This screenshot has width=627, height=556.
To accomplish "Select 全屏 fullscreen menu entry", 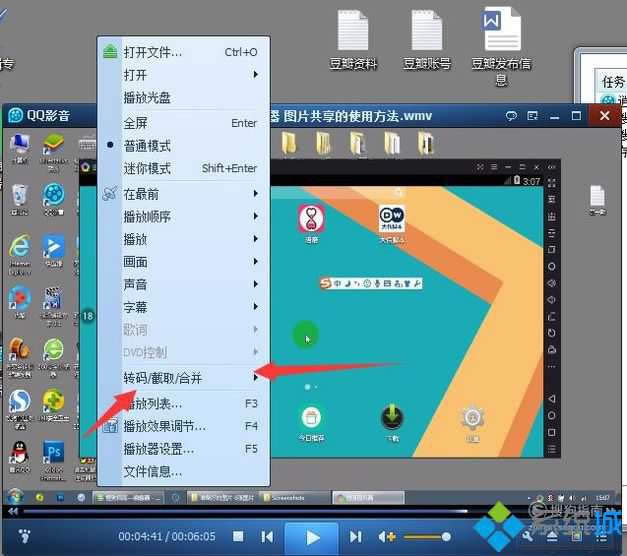I will tap(184, 123).
